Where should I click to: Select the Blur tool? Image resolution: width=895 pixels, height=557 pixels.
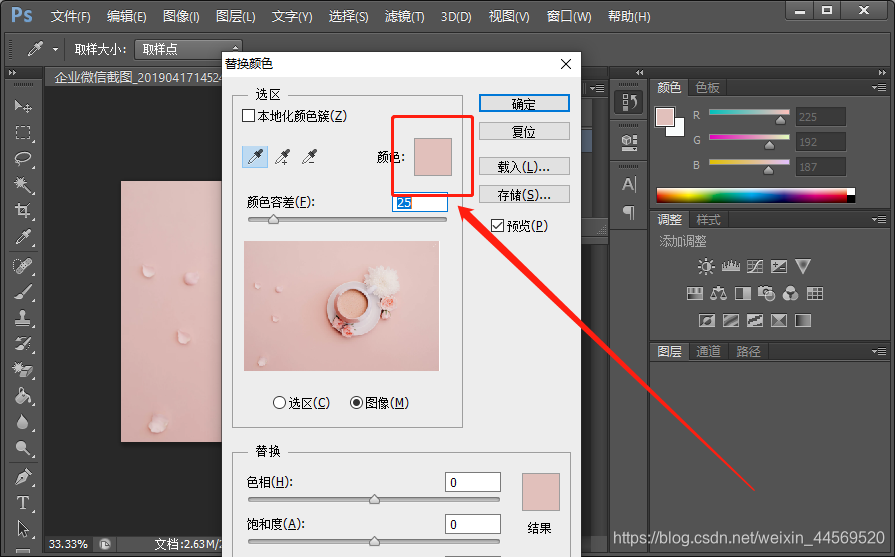(x=23, y=422)
